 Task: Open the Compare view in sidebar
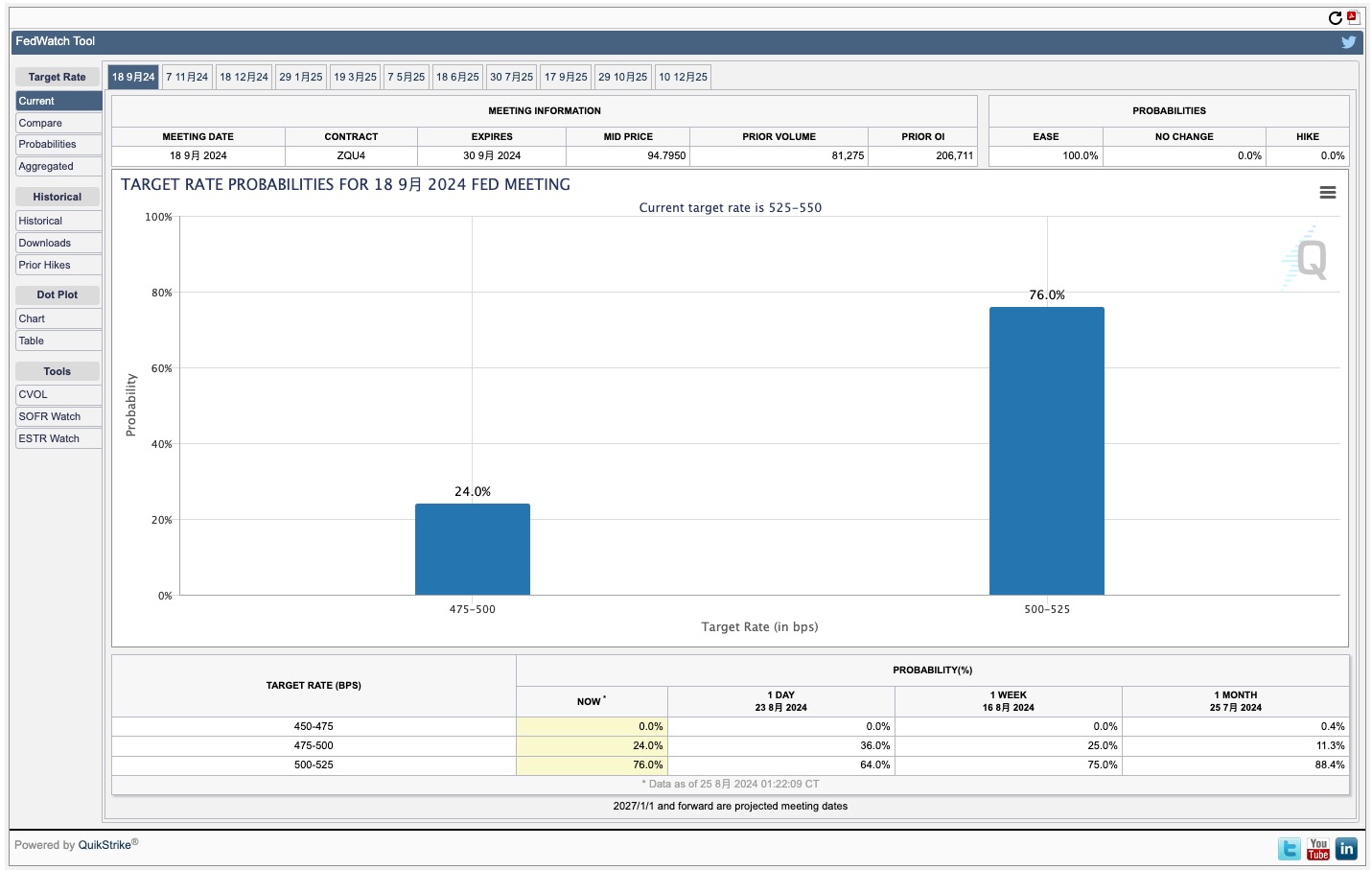coord(40,123)
